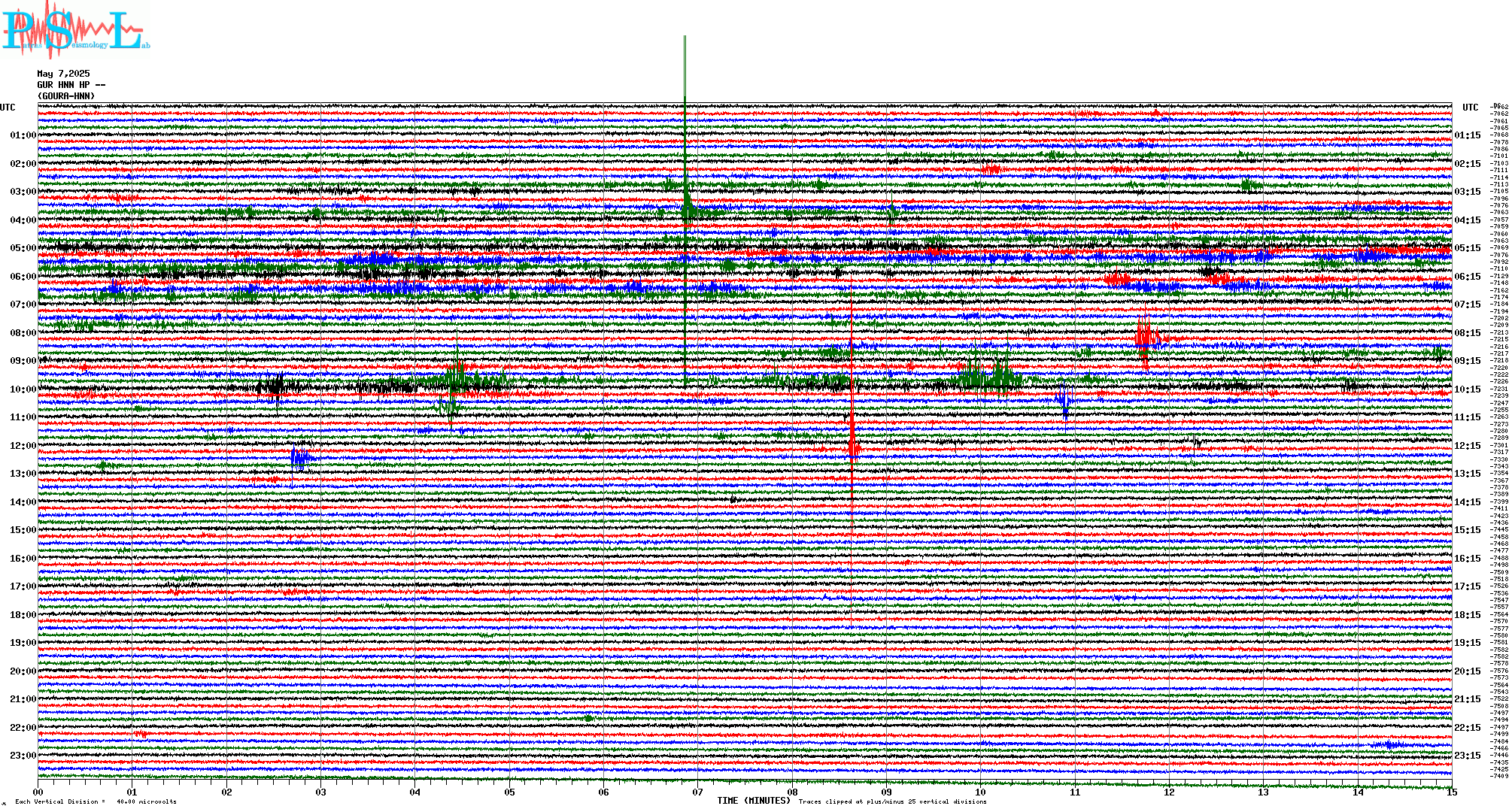Click the '10' minute tick label on the time axis

pyautogui.click(x=981, y=792)
